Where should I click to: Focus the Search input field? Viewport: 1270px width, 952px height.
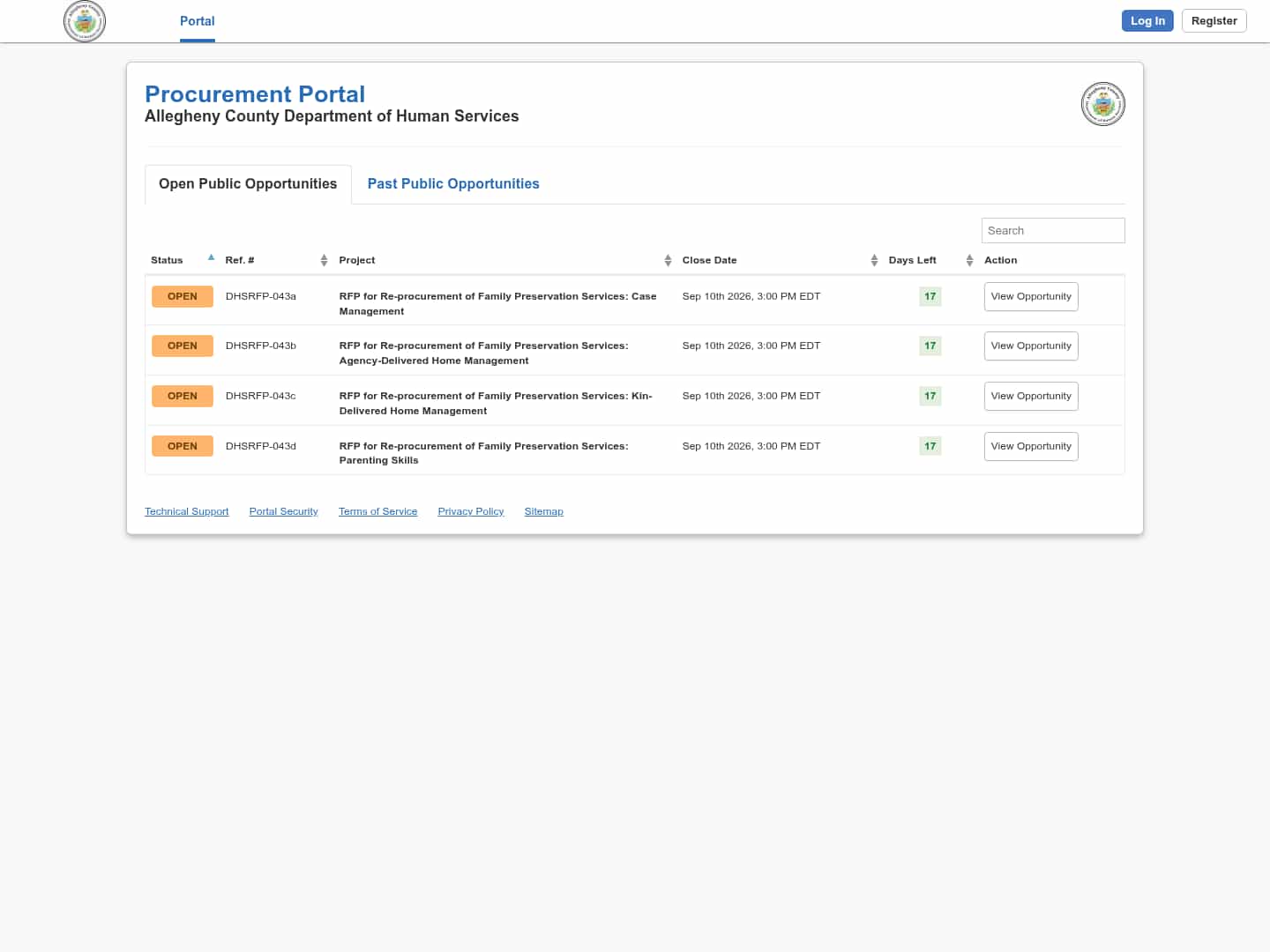(1053, 230)
